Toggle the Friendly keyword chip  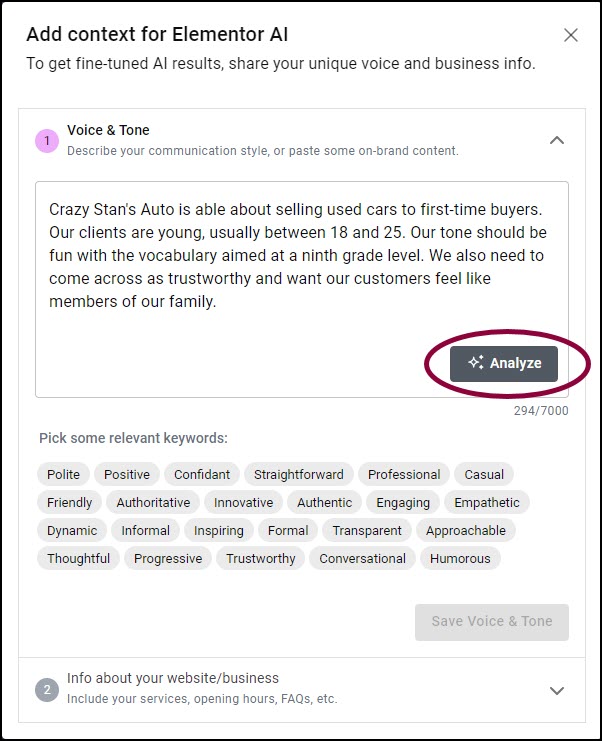click(x=69, y=502)
